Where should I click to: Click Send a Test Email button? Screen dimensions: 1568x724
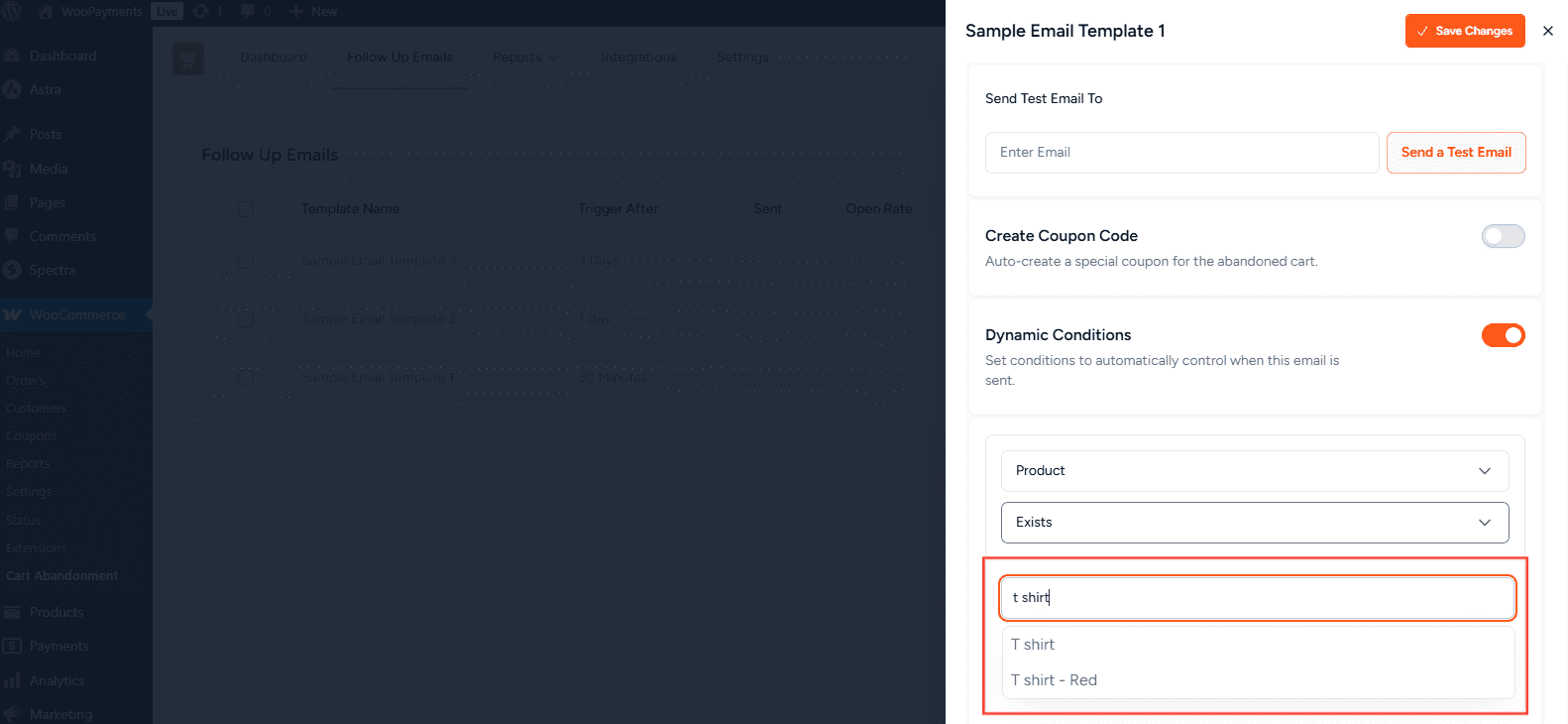click(1455, 153)
